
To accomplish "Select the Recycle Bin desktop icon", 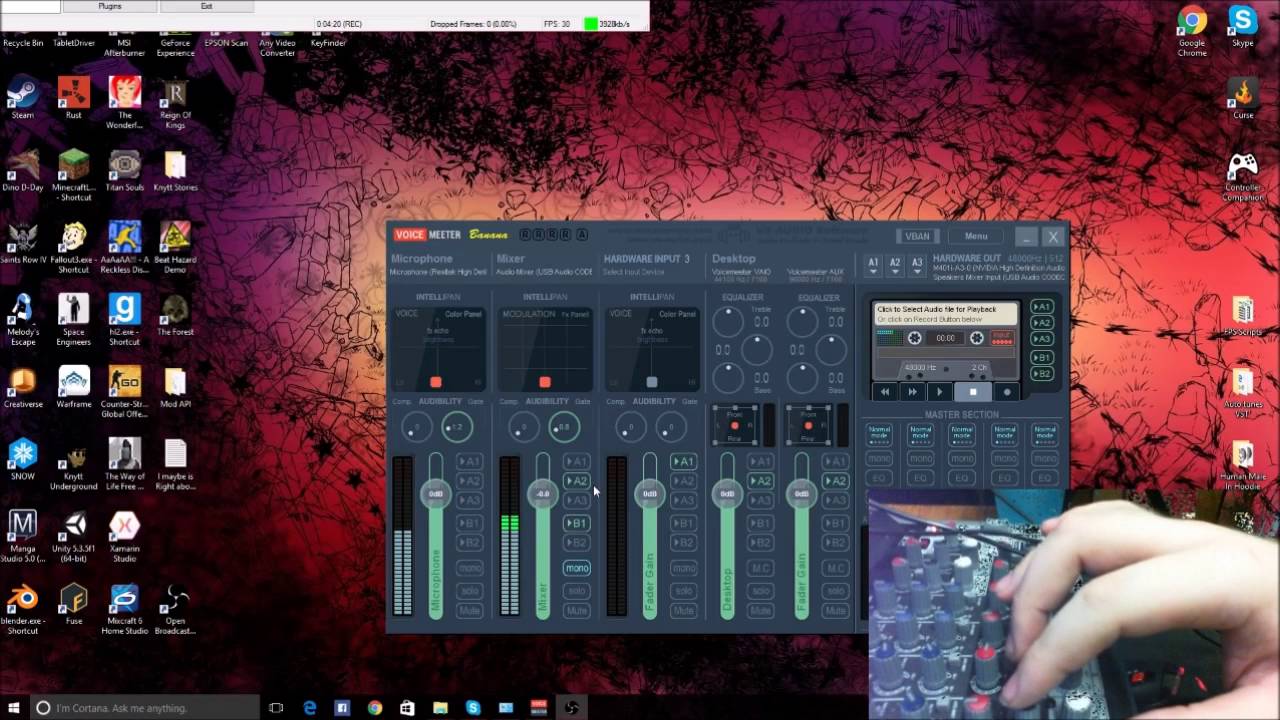I will [x=23, y=41].
